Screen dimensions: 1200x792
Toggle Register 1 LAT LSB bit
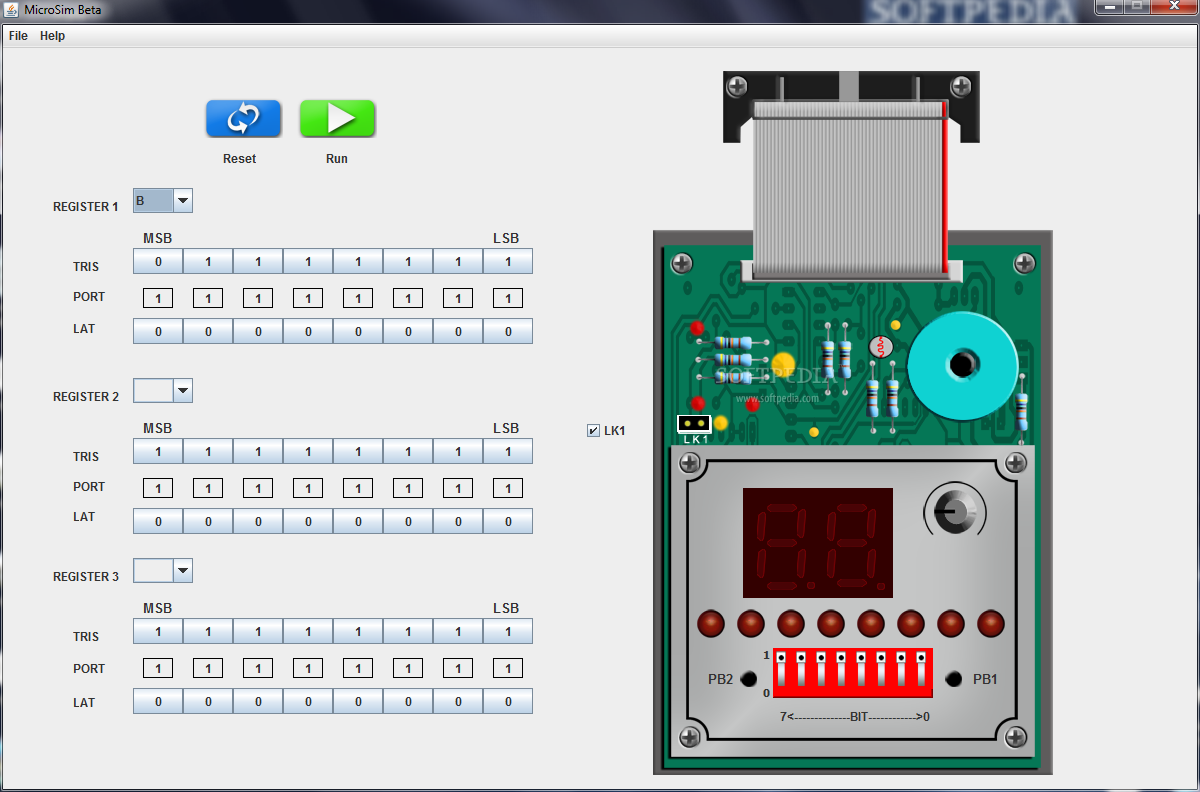click(508, 331)
